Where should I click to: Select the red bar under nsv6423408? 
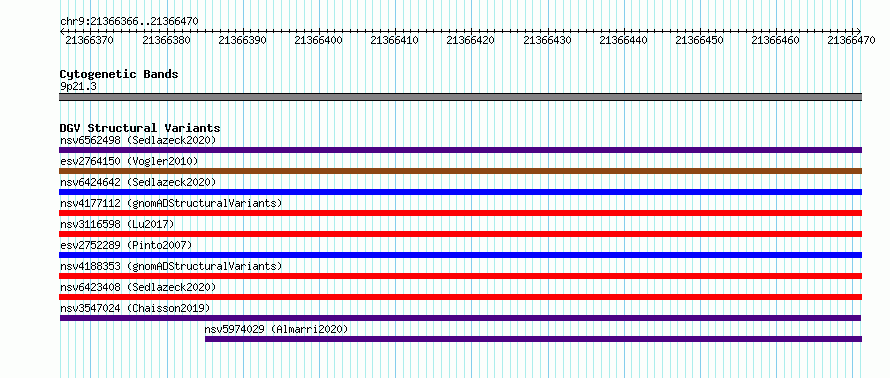[460, 297]
